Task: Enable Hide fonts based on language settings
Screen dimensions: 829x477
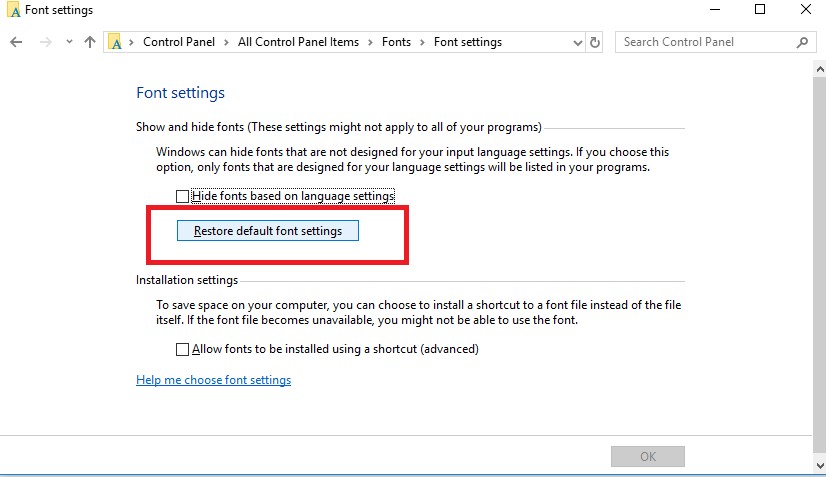Action: [182, 196]
